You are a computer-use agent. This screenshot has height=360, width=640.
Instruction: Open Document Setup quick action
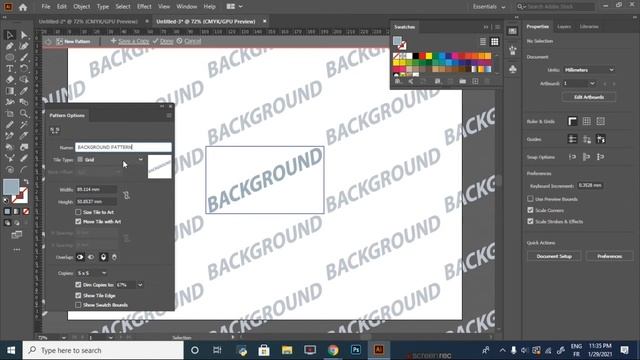click(554, 256)
